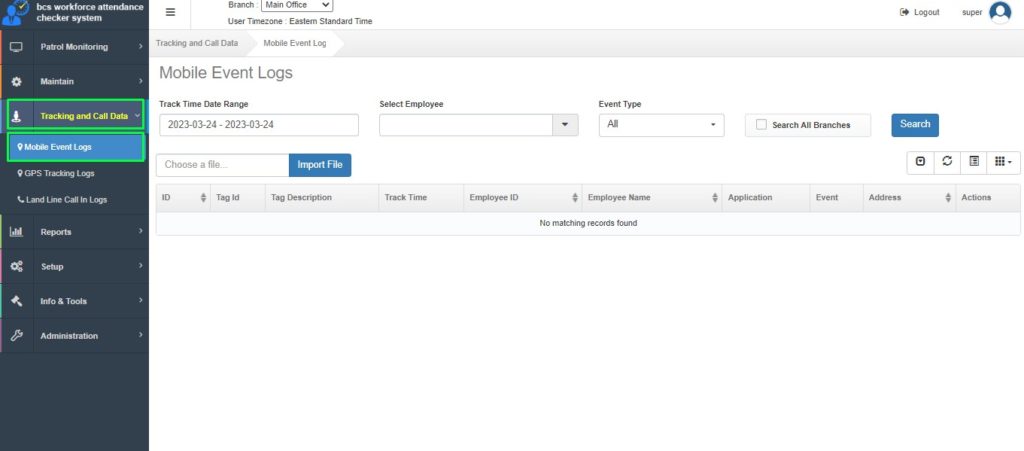Click the Import File button
This screenshot has width=1024, height=451.
(x=320, y=165)
